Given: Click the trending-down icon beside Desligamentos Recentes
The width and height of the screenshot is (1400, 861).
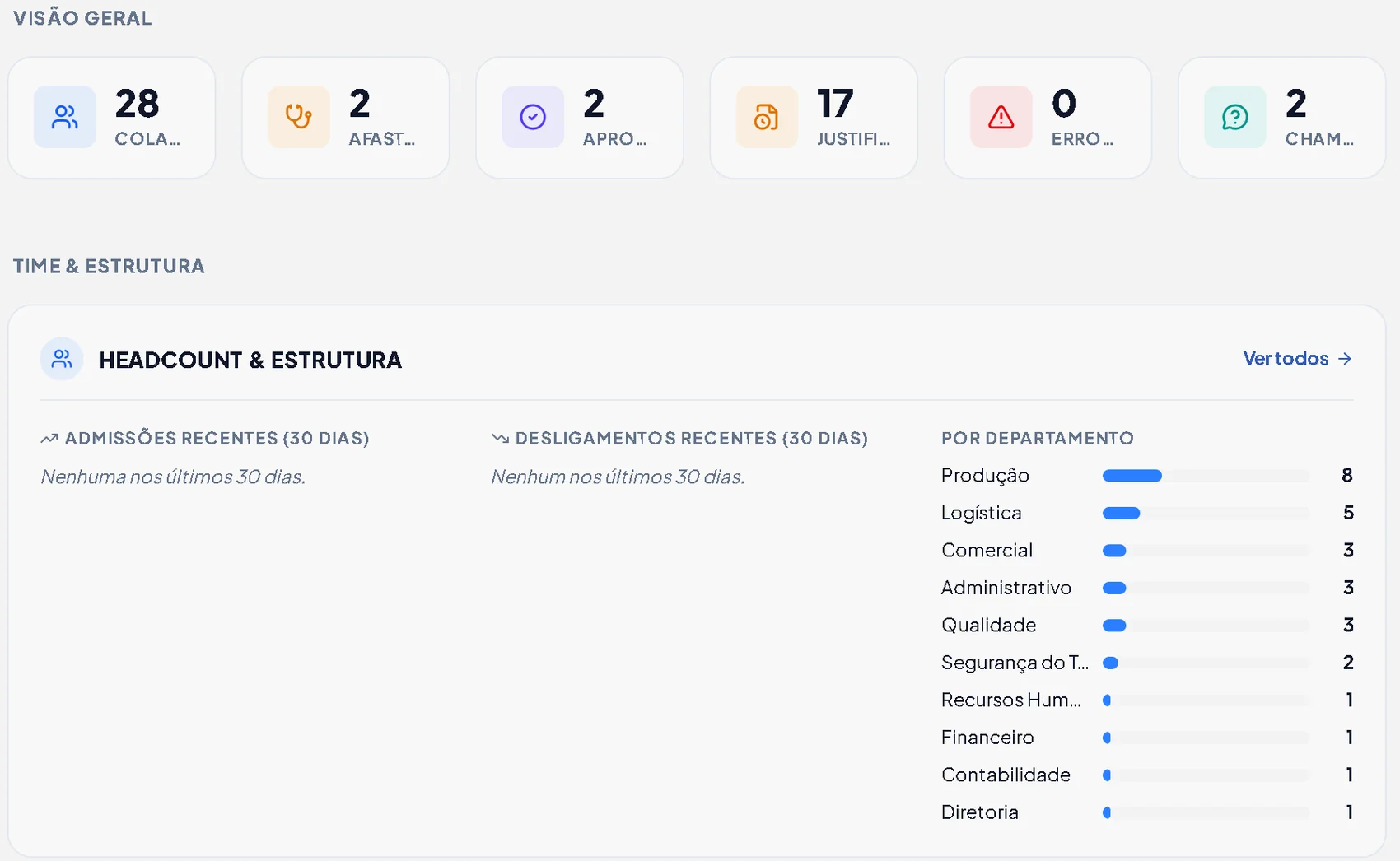Looking at the screenshot, I should tap(500, 439).
